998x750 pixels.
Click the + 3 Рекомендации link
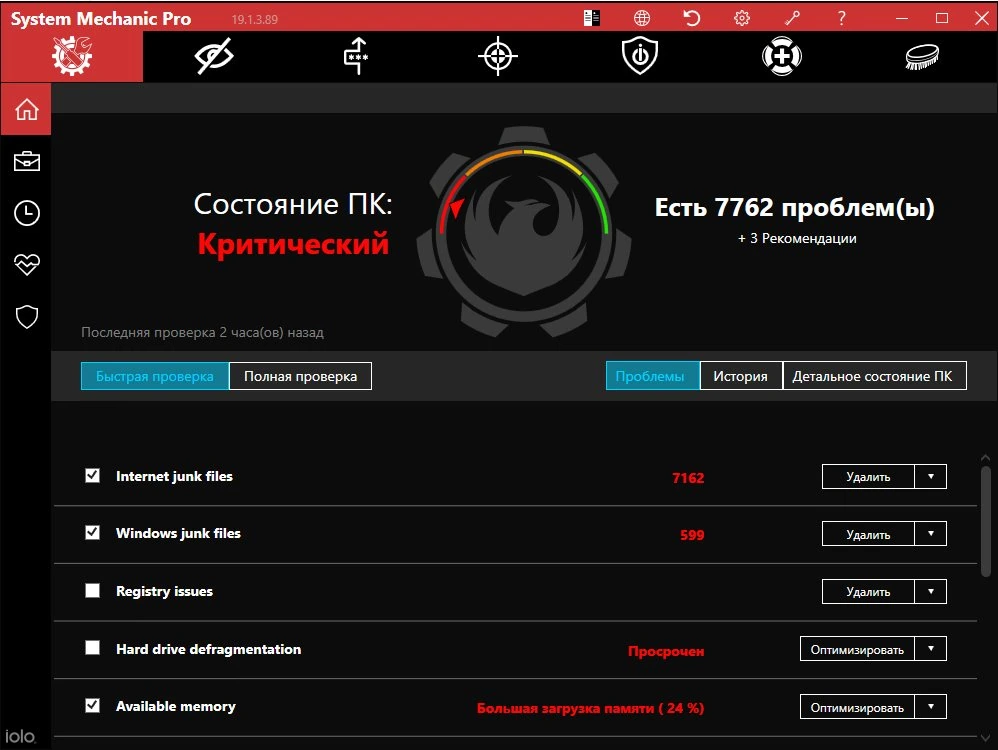[x=797, y=238]
